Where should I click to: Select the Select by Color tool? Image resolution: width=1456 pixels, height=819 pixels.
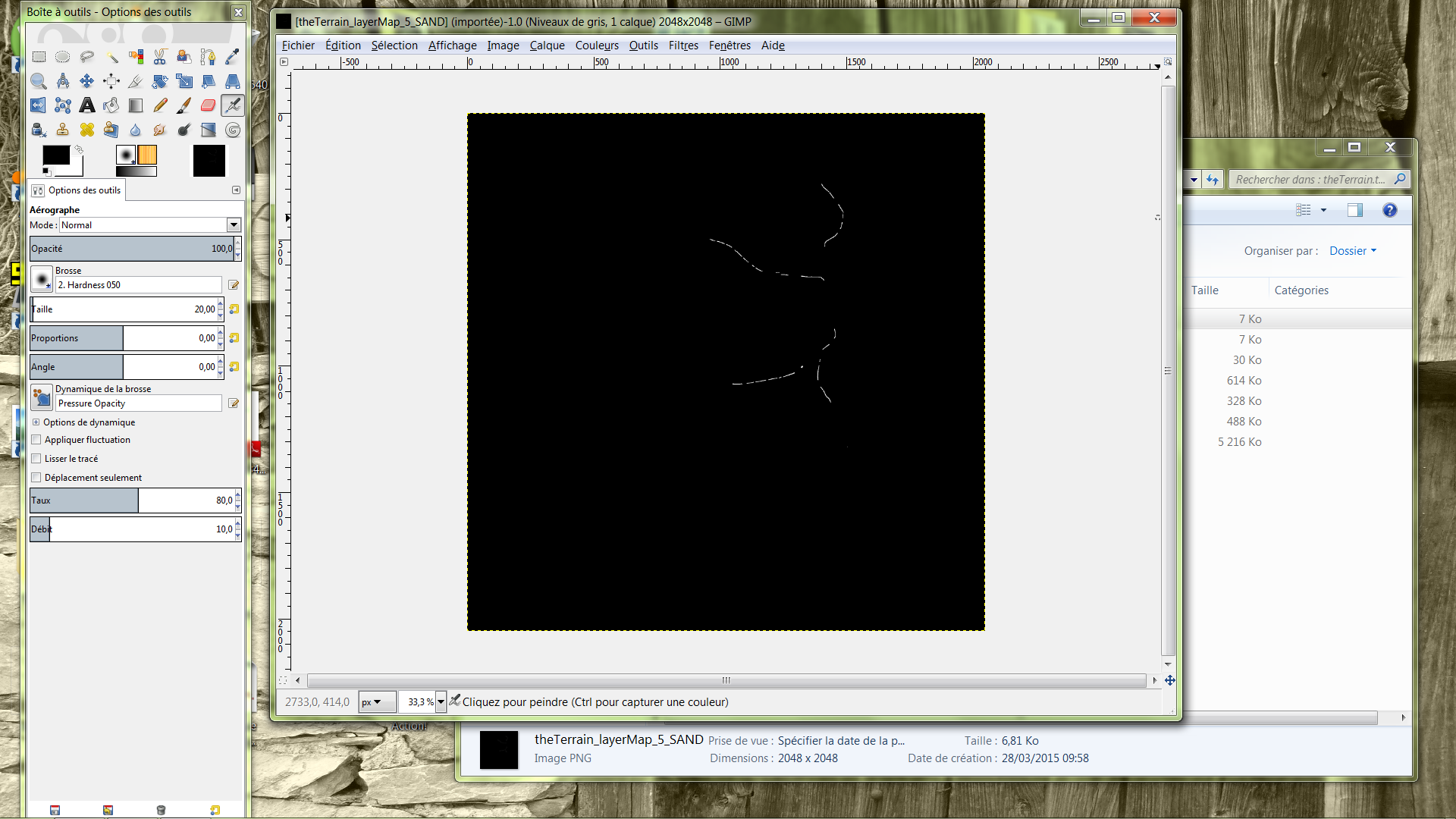click(x=136, y=57)
